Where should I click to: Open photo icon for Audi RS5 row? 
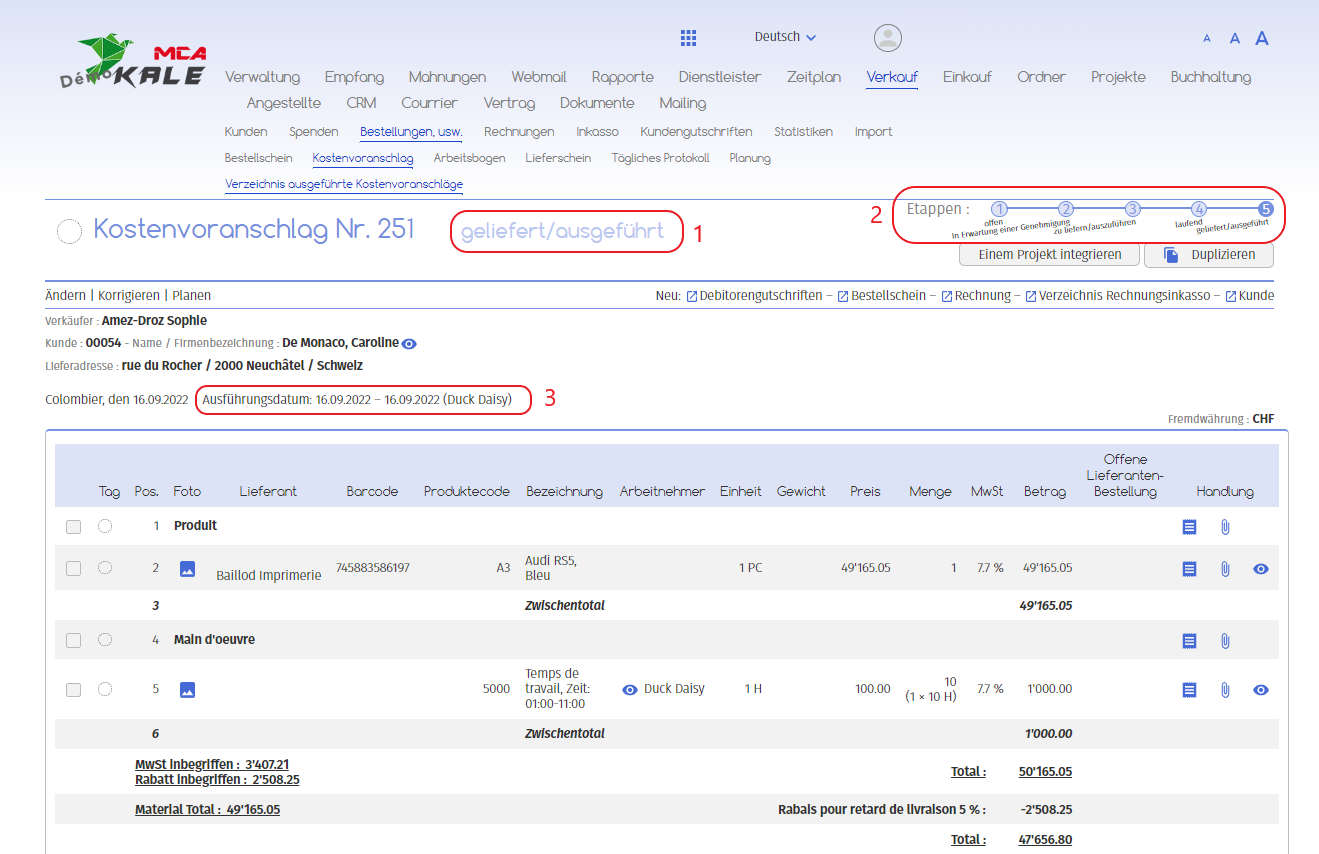[187, 569]
